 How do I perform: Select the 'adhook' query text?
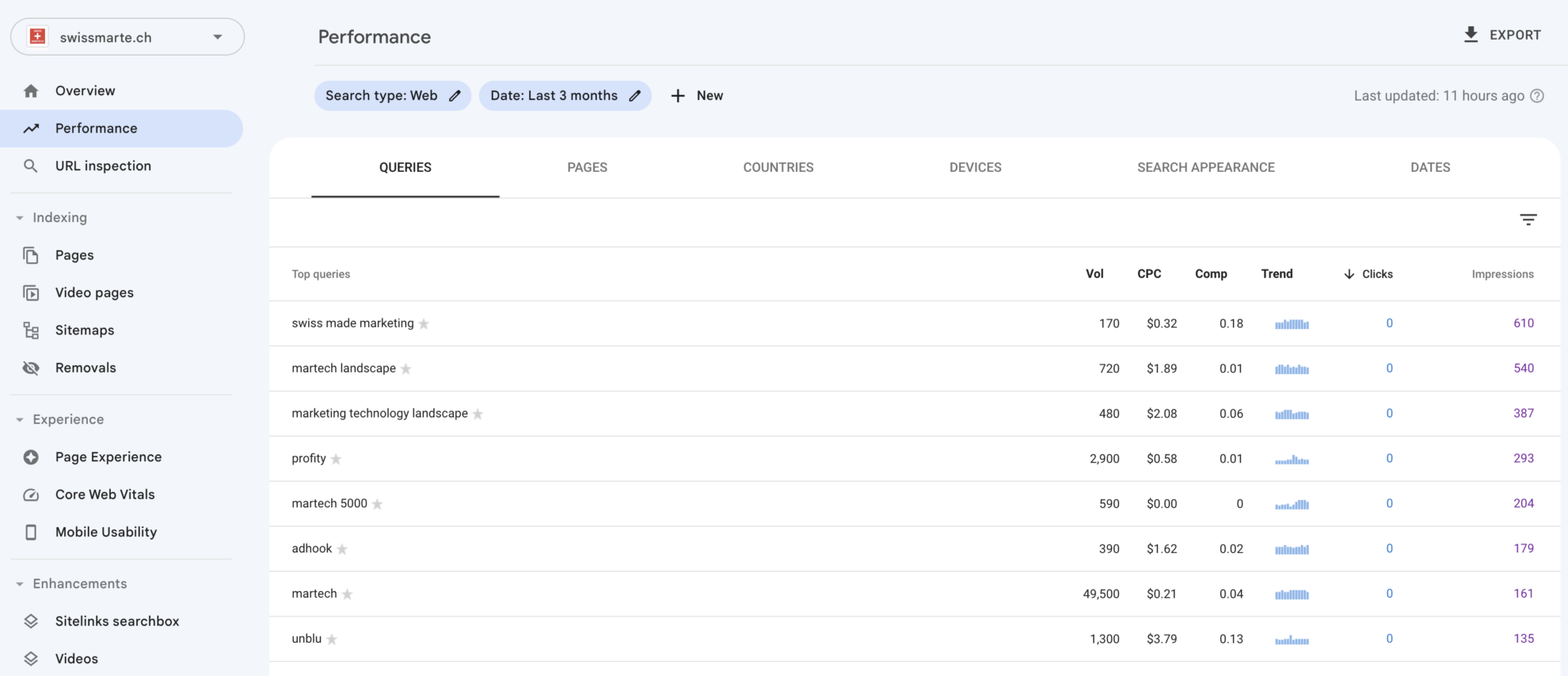312,548
